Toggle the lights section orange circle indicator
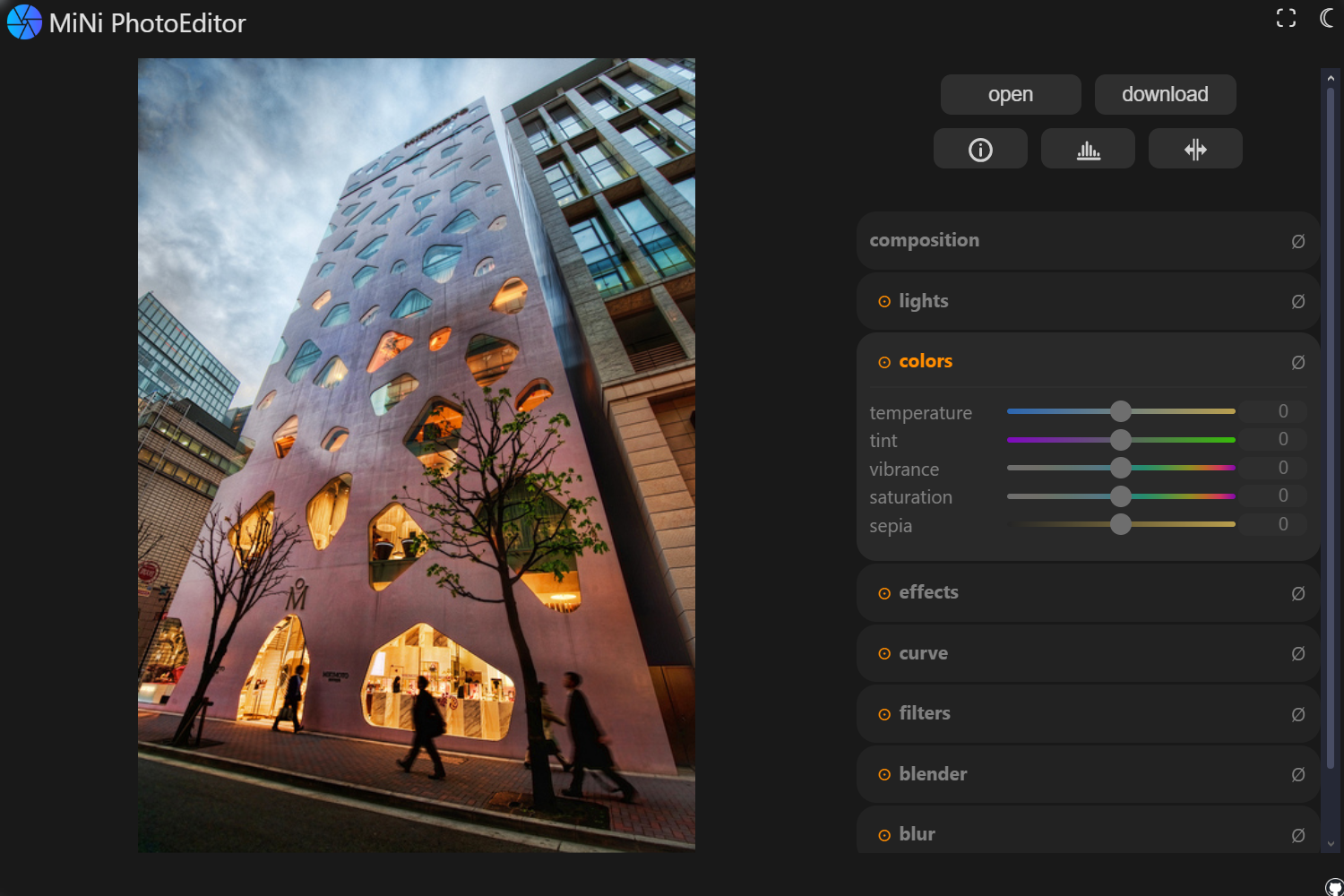Screen dimensions: 1344x896 click(884, 302)
